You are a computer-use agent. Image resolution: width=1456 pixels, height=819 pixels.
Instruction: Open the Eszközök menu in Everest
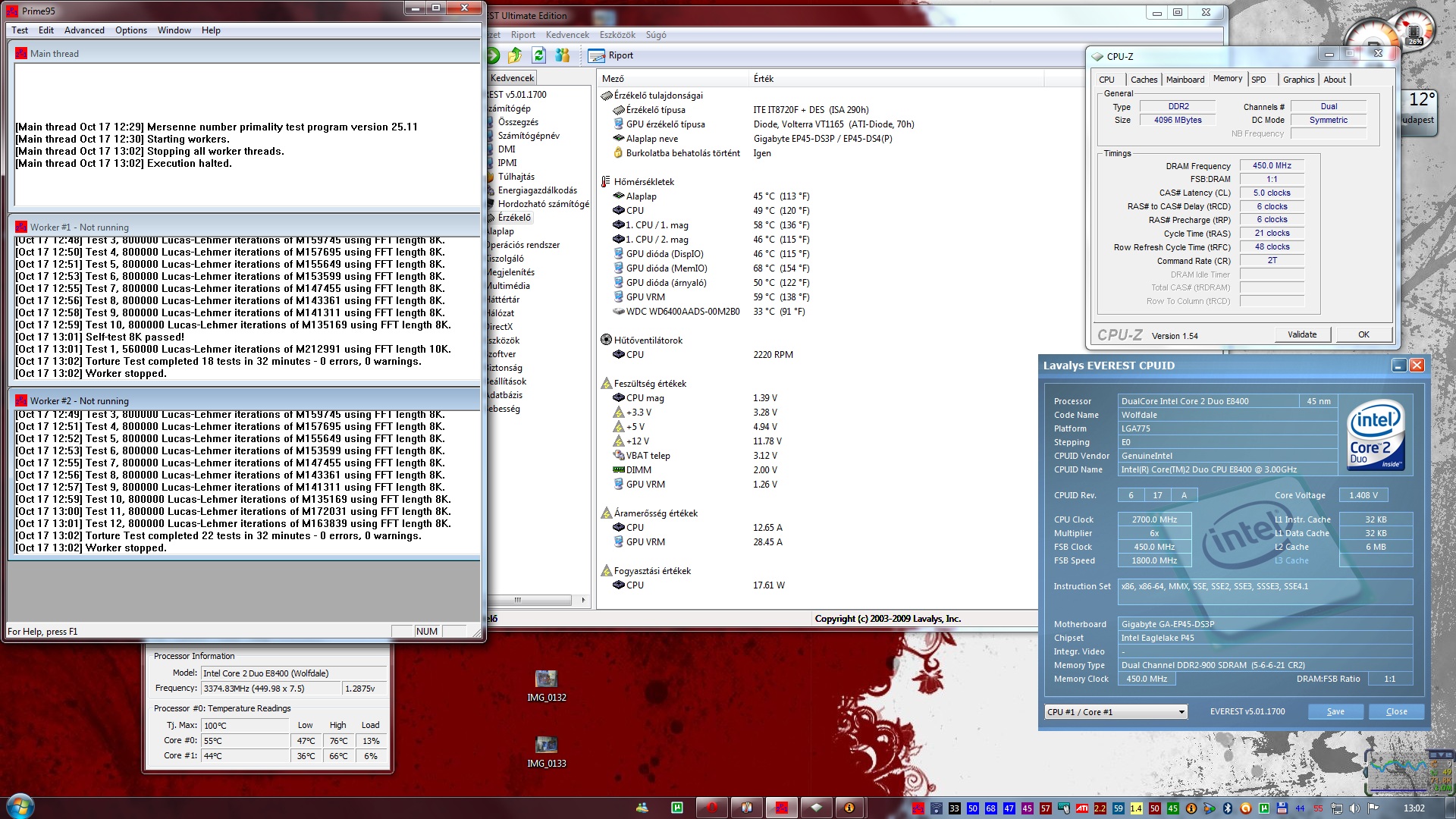pyautogui.click(x=617, y=35)
